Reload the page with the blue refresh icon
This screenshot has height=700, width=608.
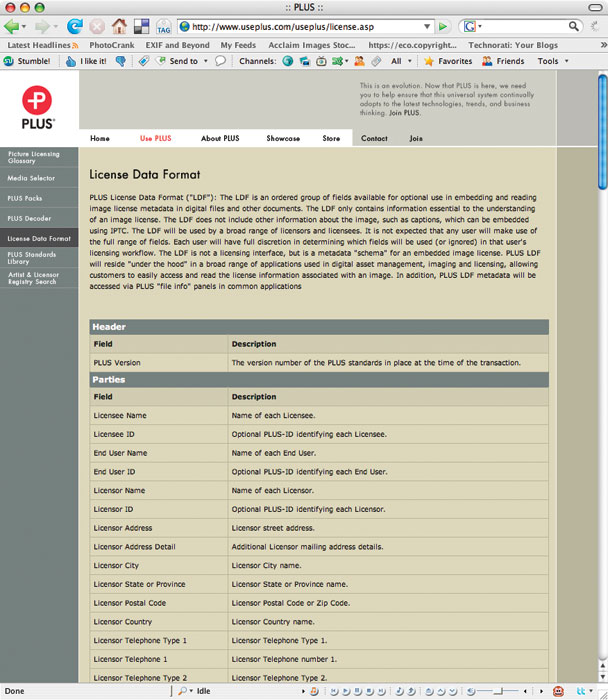coord(75,26)
